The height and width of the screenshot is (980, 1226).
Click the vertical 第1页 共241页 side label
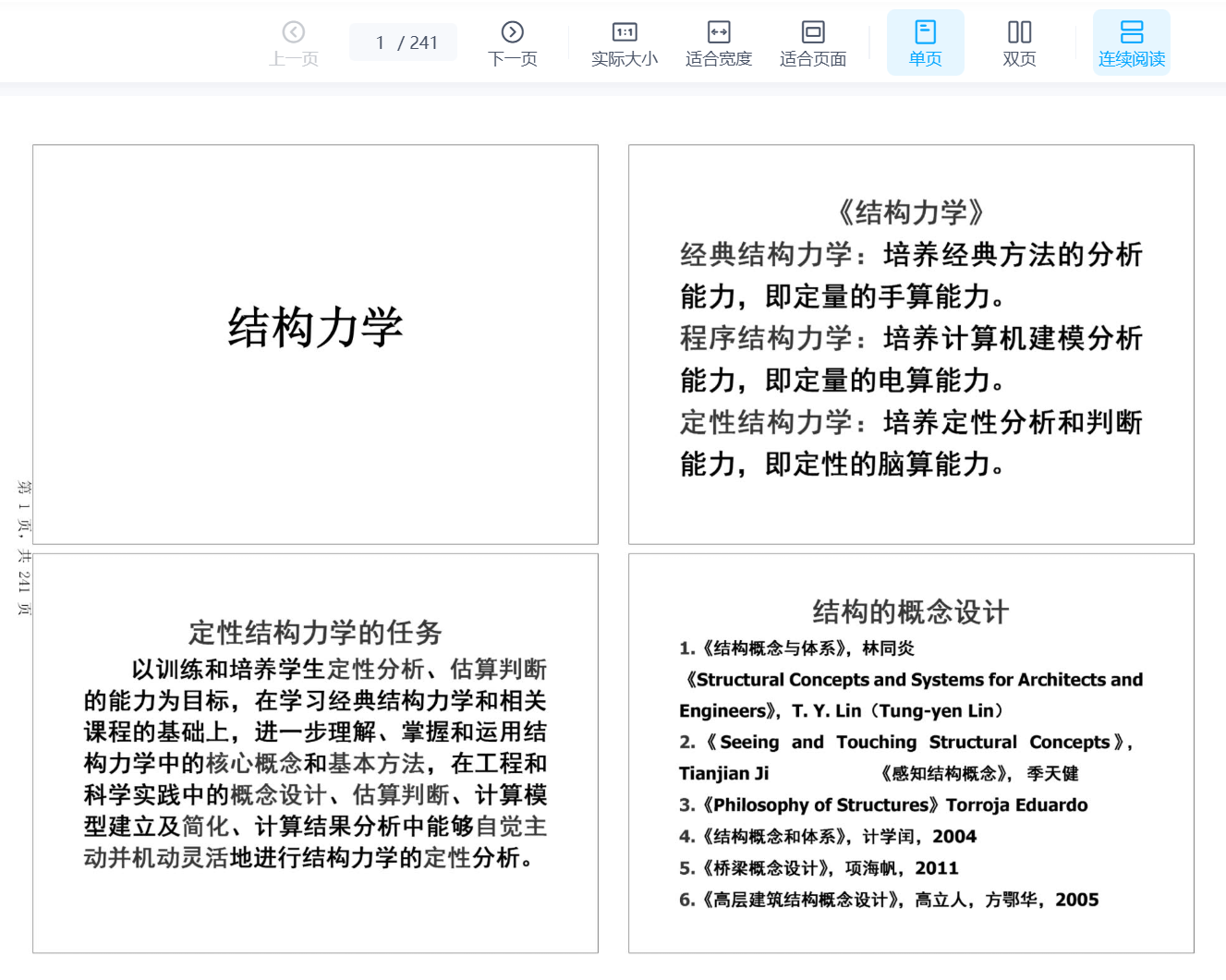click(24, 548)
